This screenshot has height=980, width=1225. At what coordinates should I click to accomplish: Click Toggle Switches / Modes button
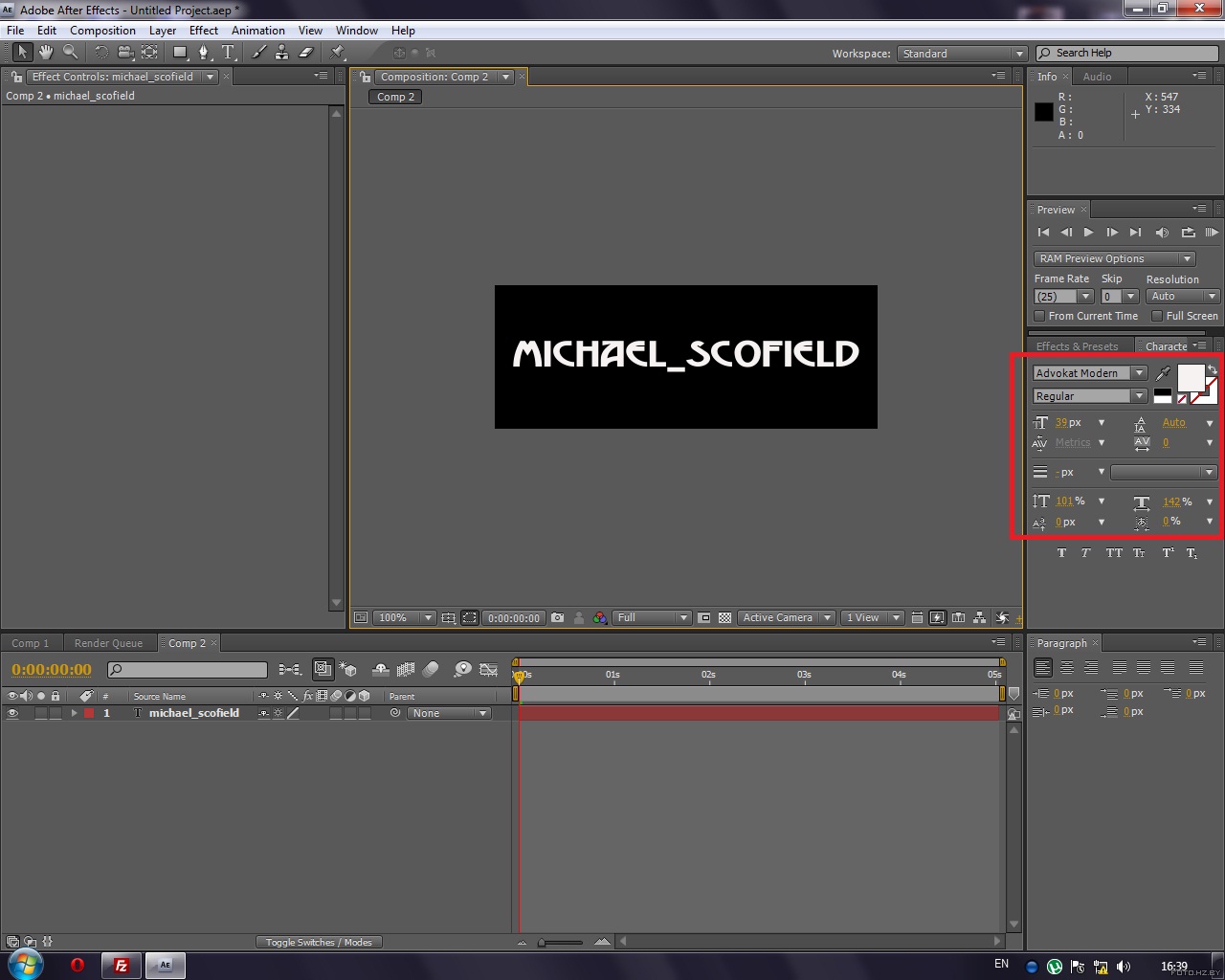pyautogui.click(x=319, y=943)
